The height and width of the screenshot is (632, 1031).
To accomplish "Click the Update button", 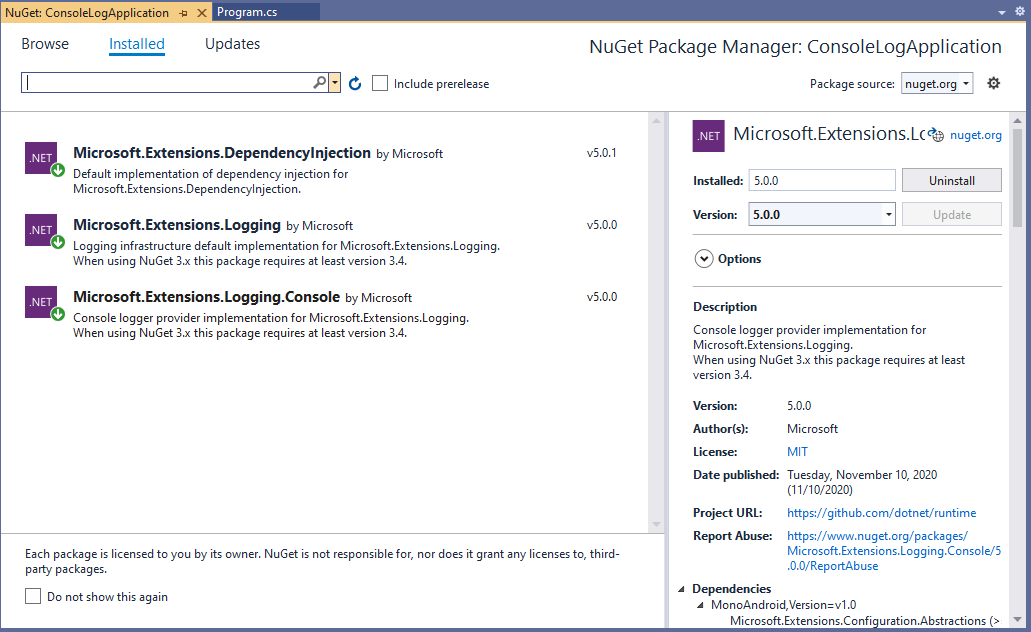I will coord(951,214).
